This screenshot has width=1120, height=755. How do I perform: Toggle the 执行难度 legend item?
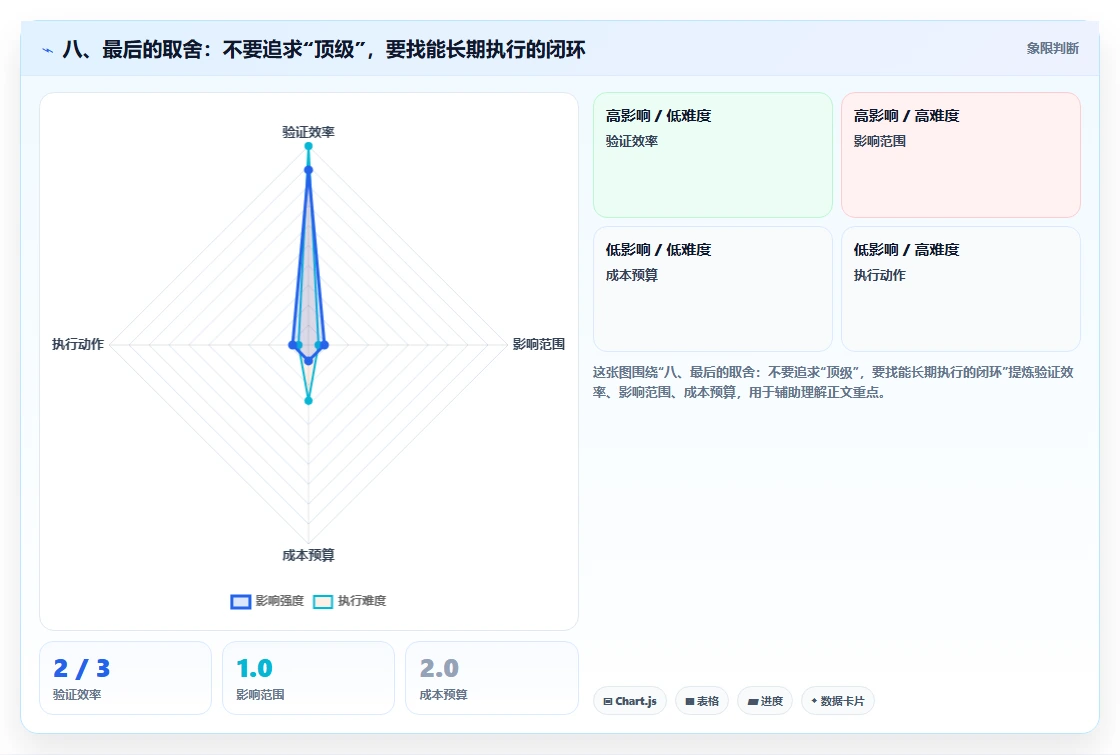[x=350, y=601]
